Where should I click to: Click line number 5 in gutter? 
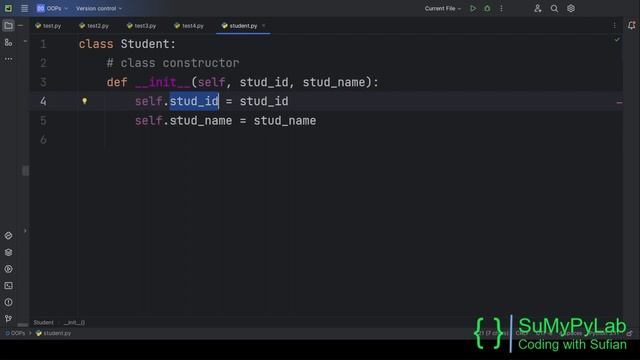click(x=43, y=120)
